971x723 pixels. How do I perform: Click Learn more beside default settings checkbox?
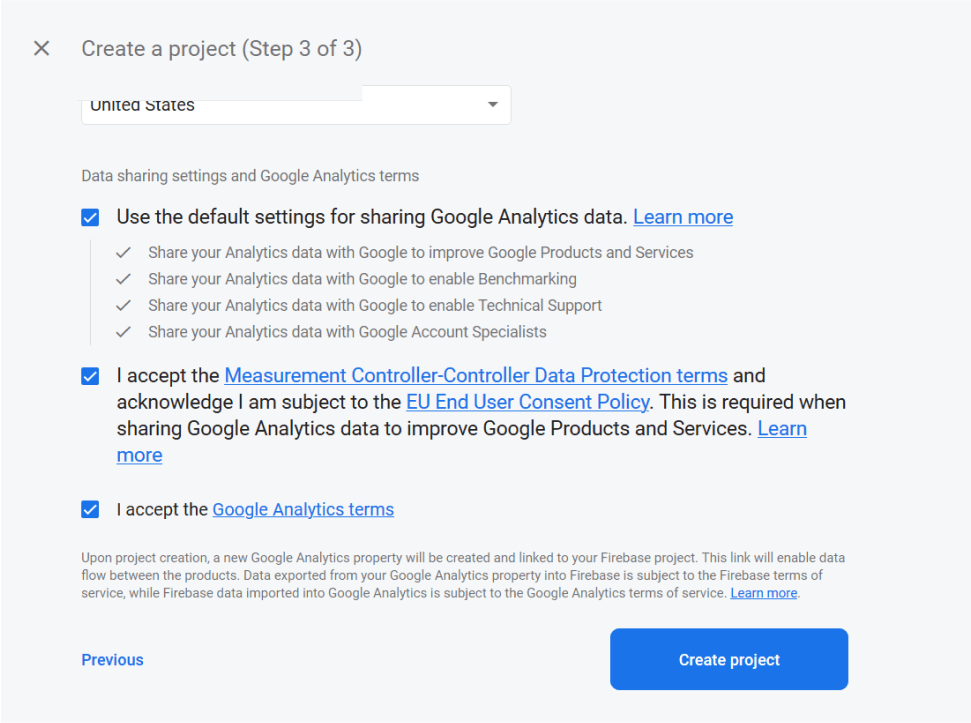pos(683,217)
